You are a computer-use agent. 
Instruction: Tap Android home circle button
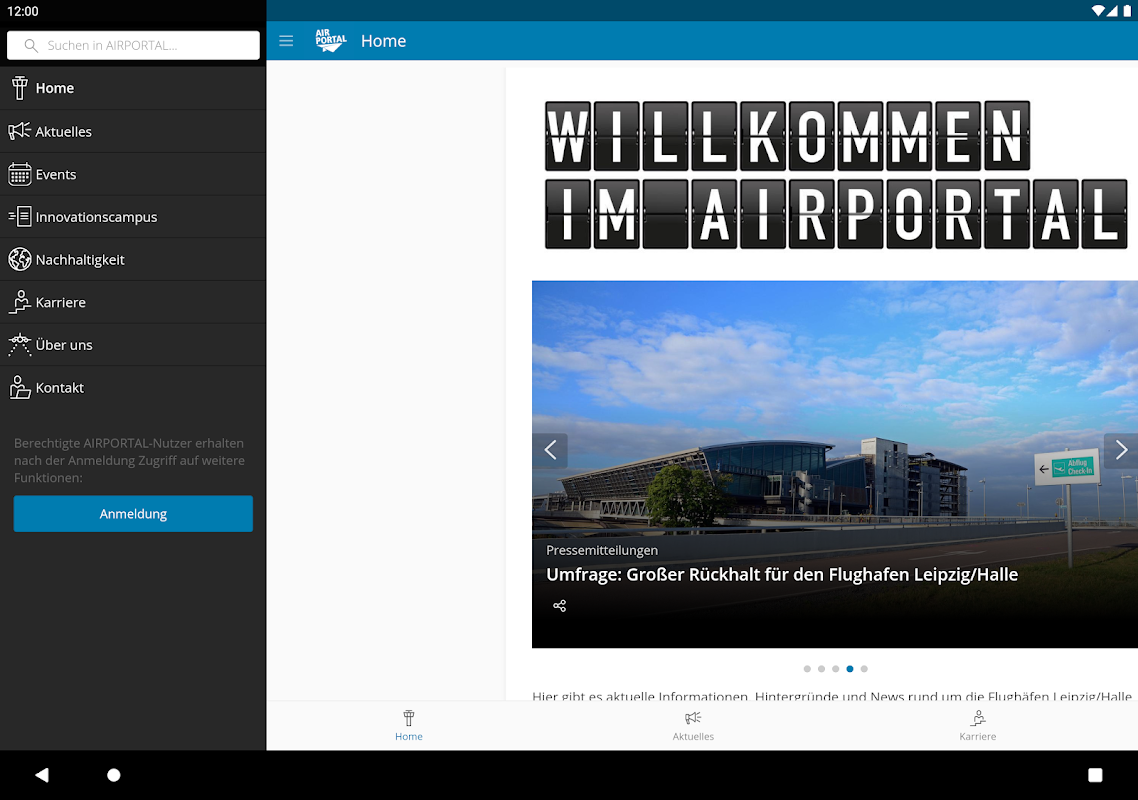click(114, 775)
